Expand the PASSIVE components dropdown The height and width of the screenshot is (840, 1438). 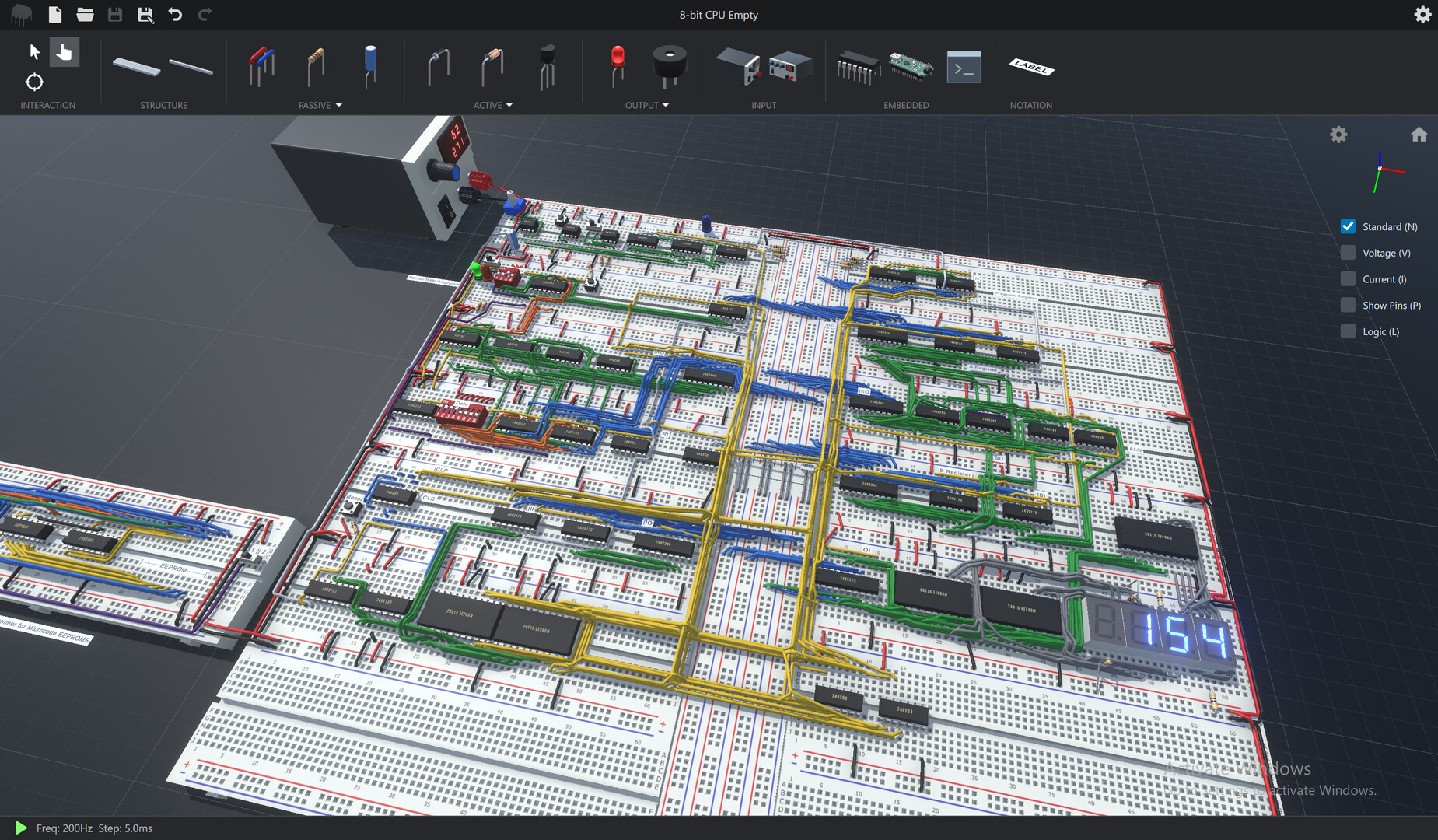point(341,105)
